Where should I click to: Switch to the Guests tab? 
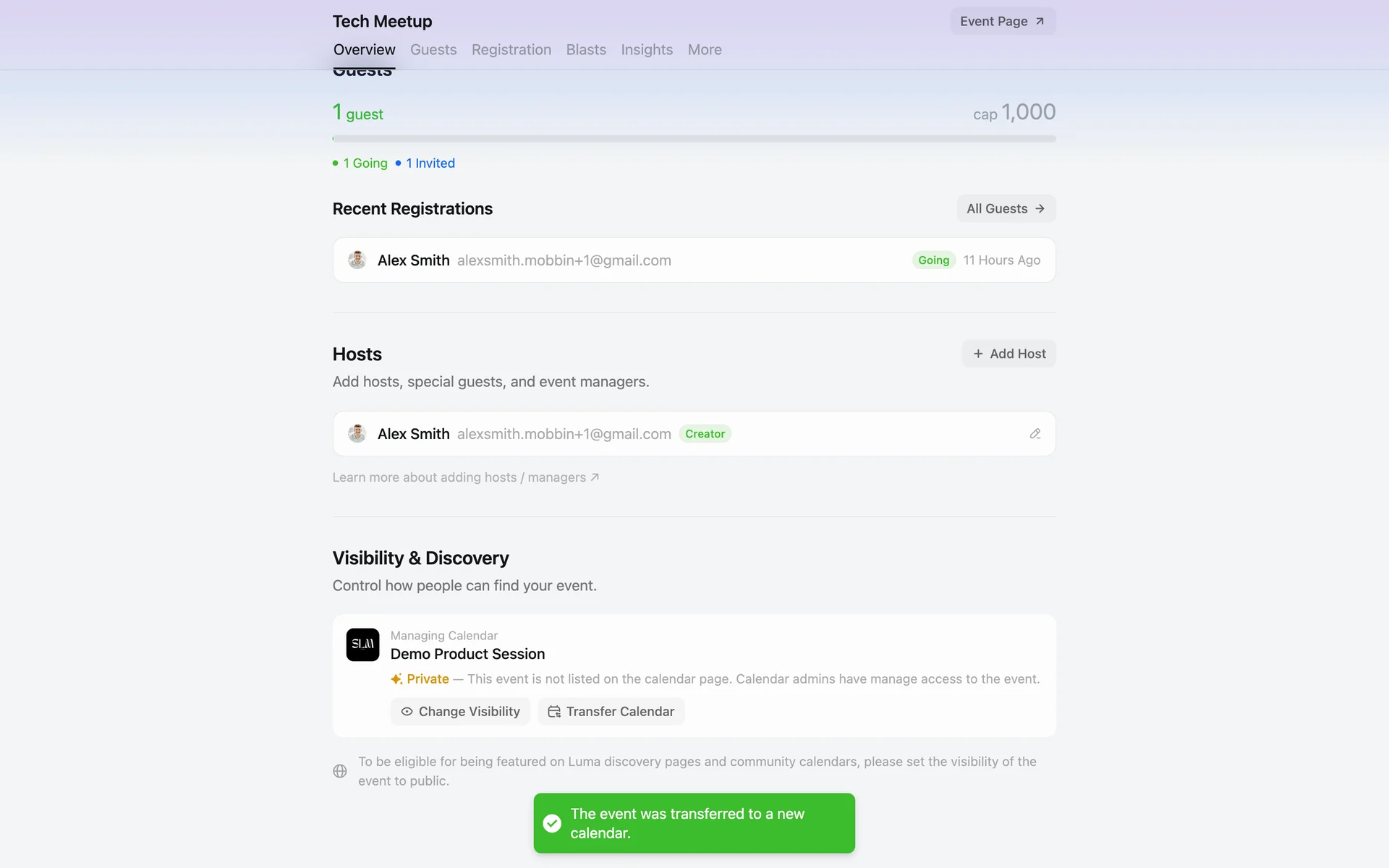coord(433,50)
